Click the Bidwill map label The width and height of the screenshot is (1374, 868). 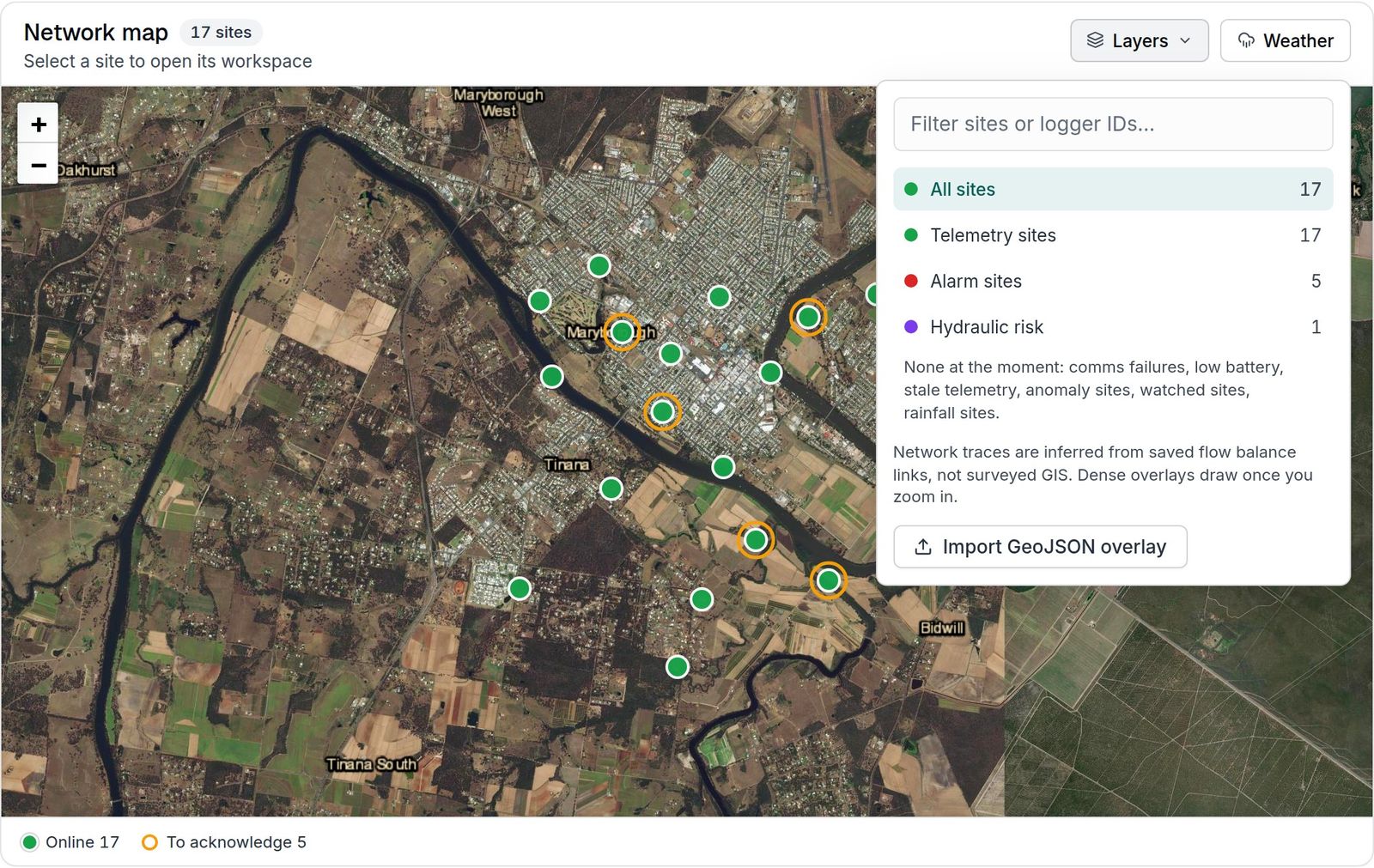[942, 628]
